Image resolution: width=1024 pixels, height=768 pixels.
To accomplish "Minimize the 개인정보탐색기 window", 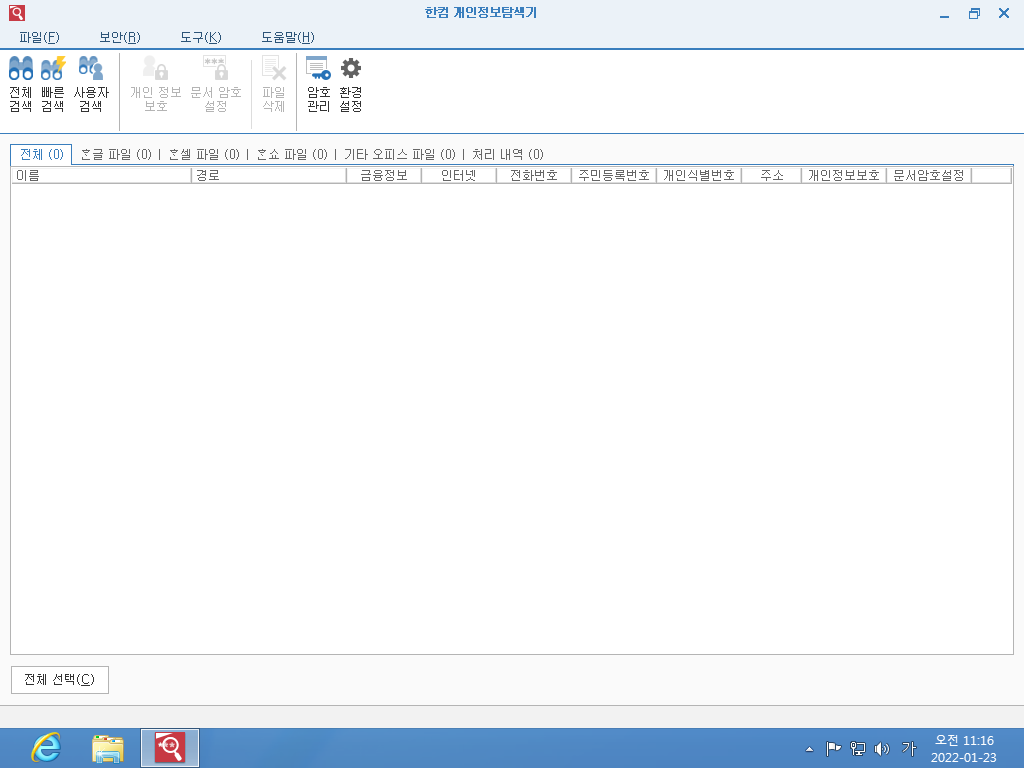I will point(944,14).
